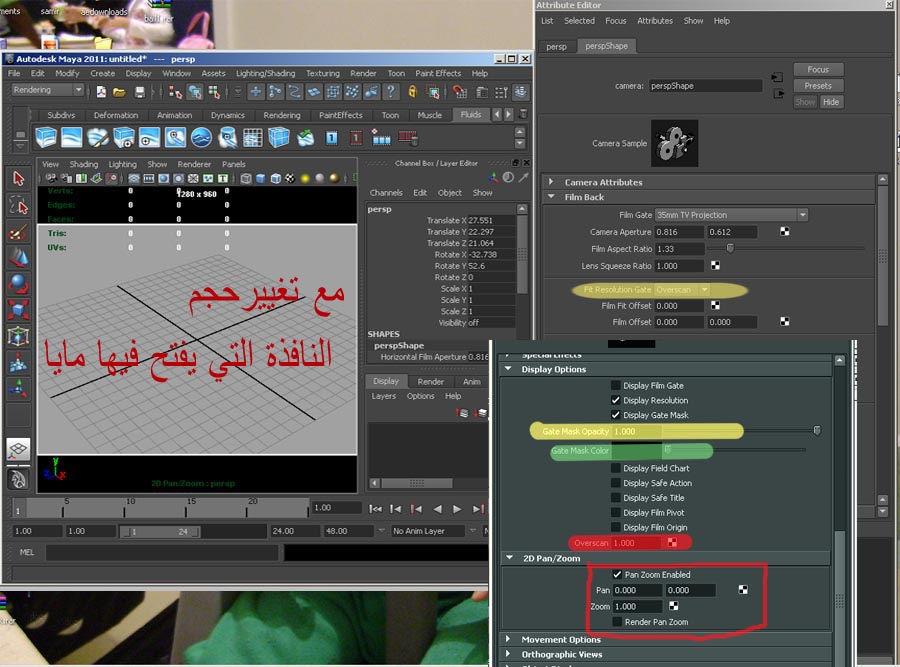Expand the Orthographic Views section
This screenshot has width=900, height=667.
[508, 654]
